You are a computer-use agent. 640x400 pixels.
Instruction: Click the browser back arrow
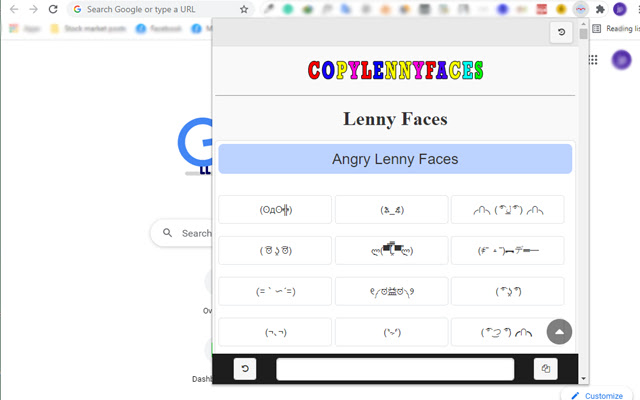14,9
